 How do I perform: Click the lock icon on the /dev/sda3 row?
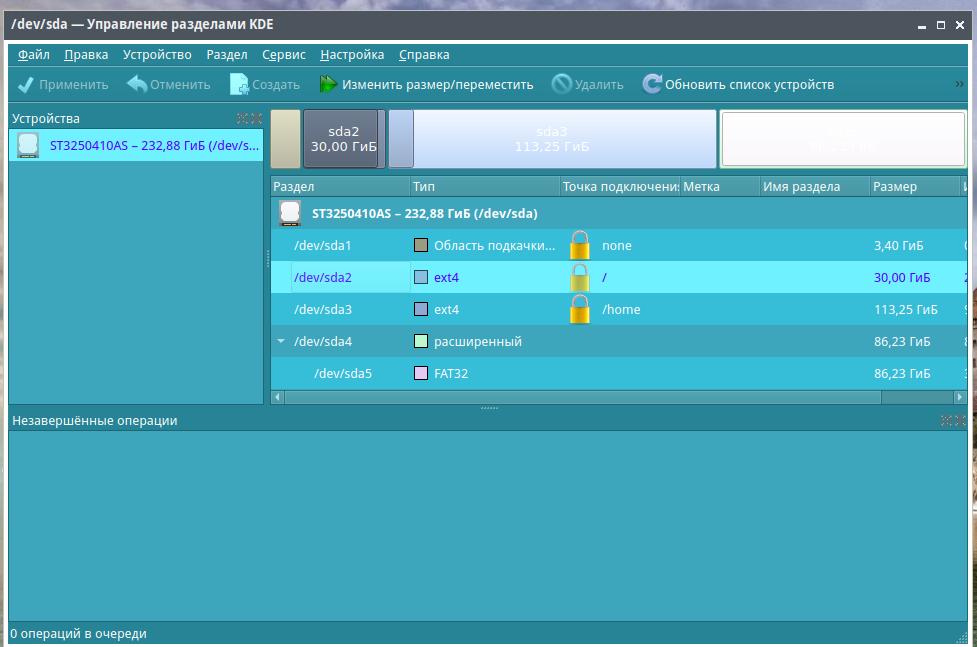click(x=579, y=309)
